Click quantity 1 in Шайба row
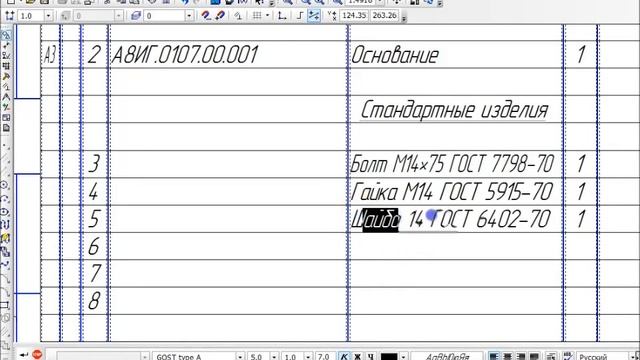The width and height of the screenshot is (640, 360). coord(581,219)
